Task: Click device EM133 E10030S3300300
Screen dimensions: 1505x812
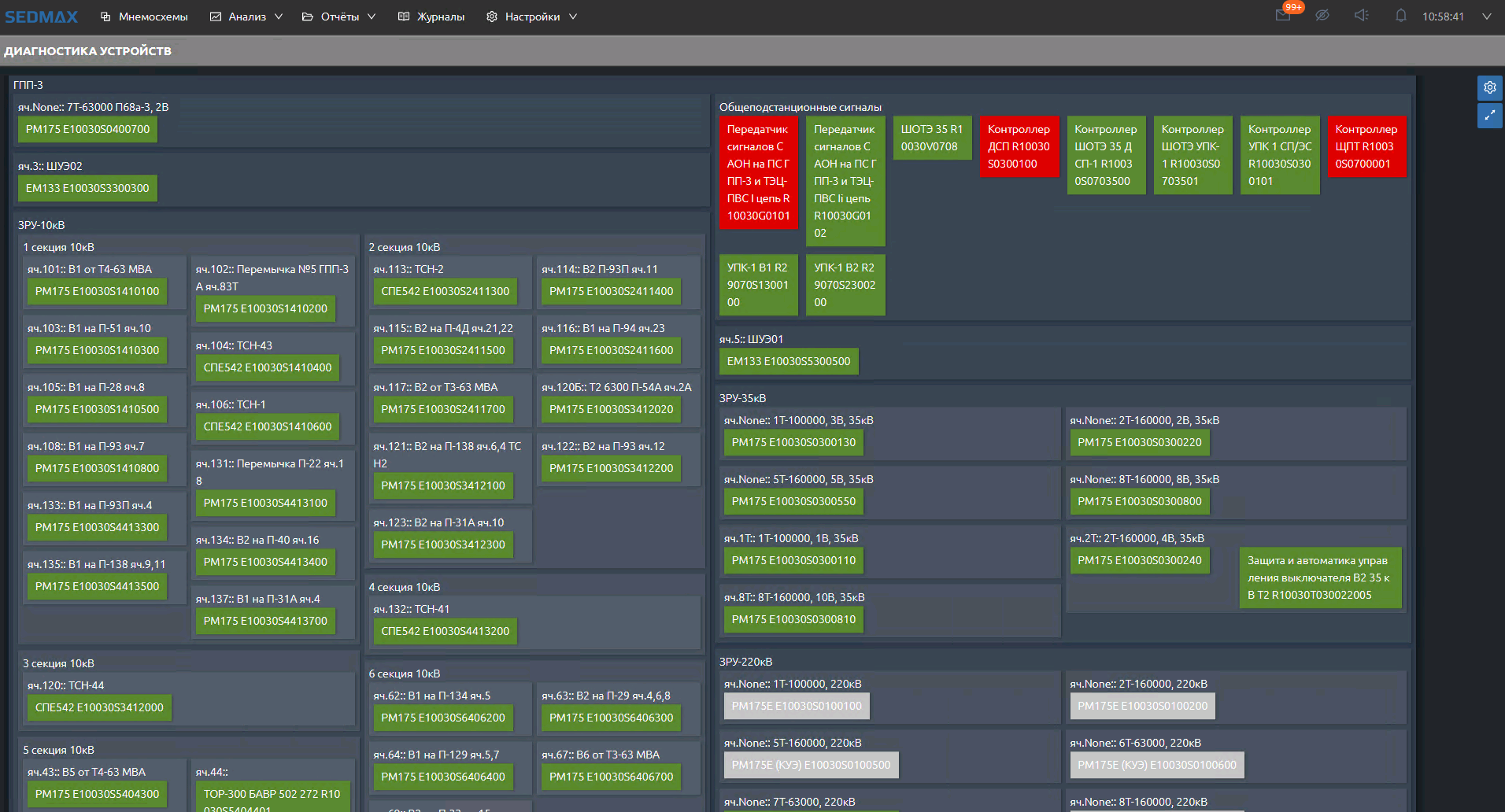Action: pos(87,189)
